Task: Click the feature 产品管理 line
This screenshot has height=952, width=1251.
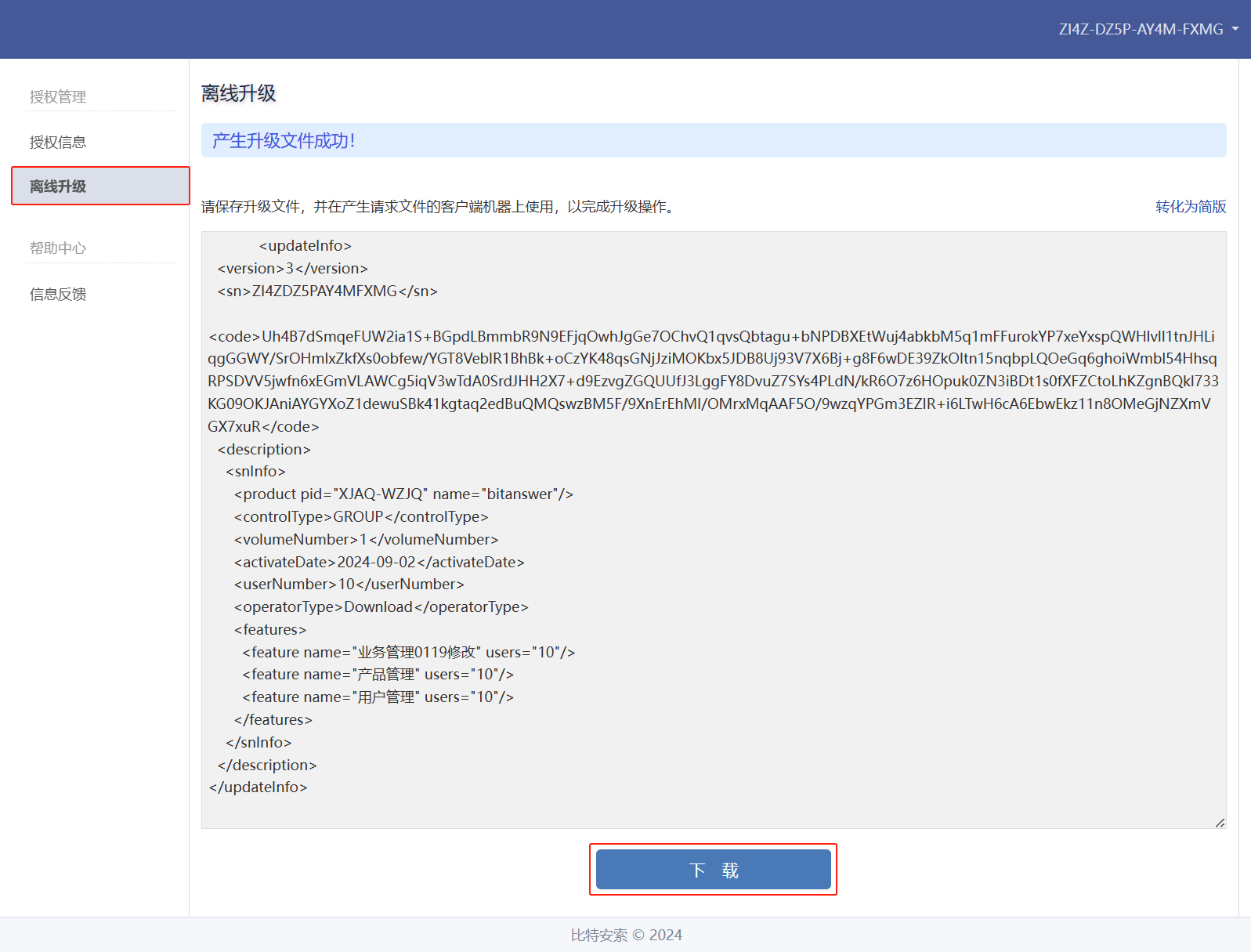Action: tap(378, 674)
